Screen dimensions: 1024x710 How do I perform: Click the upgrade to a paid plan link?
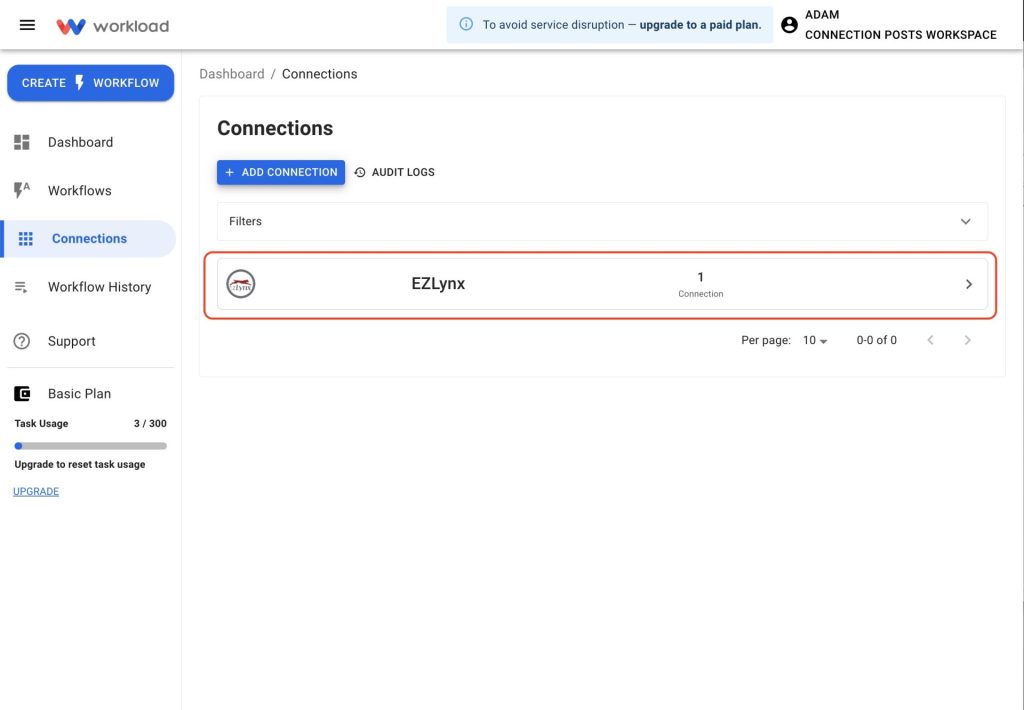(x=700, y=25)
